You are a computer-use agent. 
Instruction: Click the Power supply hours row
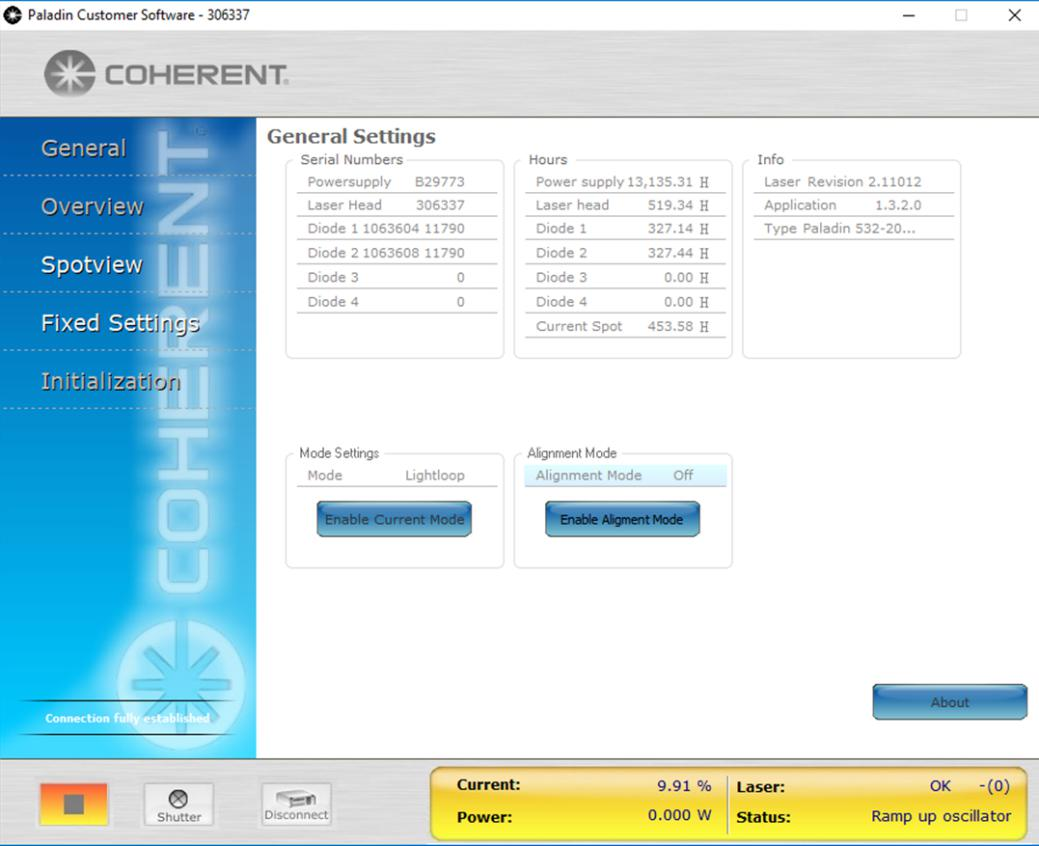point(625,182)
